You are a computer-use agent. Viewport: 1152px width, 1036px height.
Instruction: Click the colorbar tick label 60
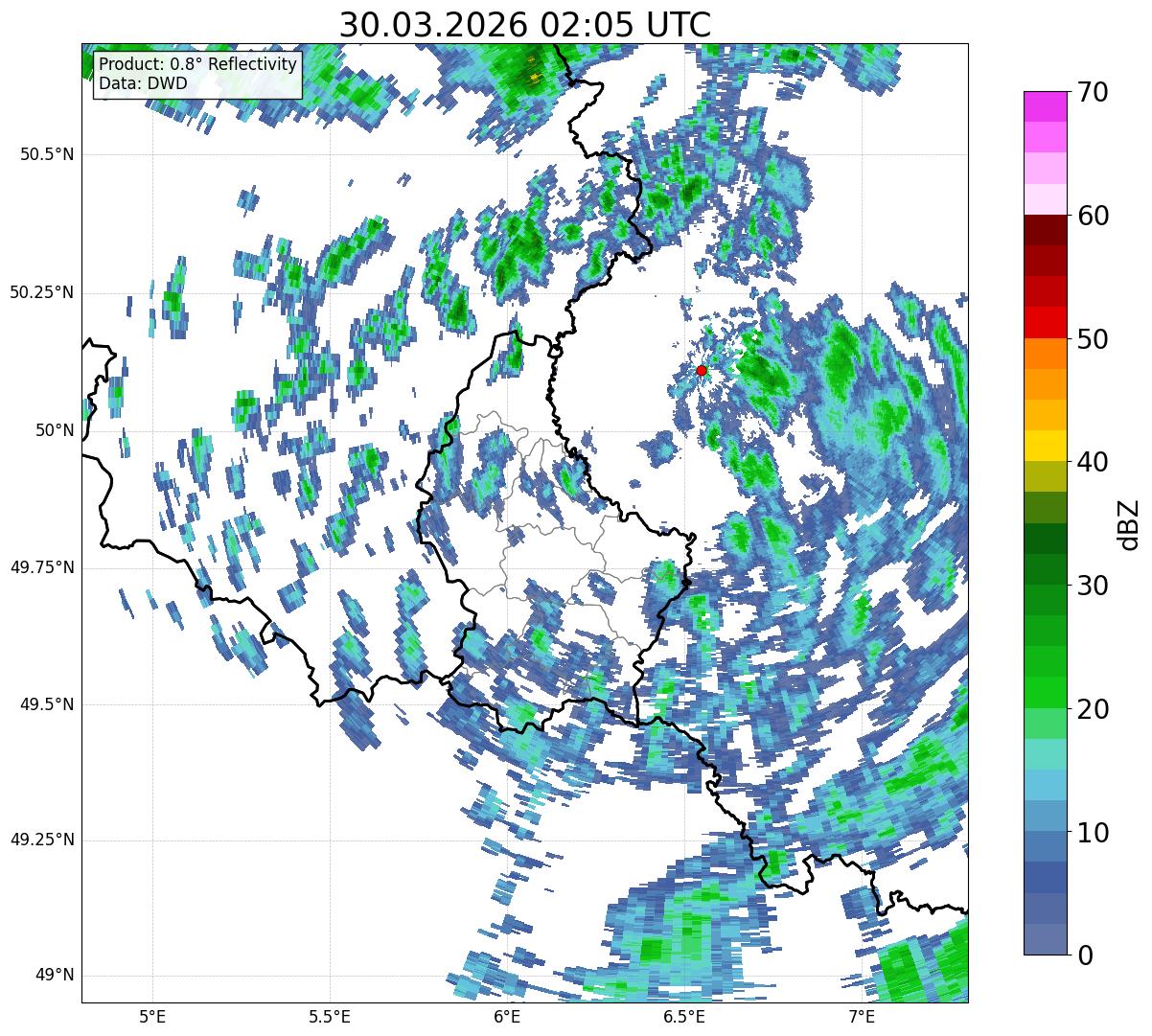(1092, 216)
